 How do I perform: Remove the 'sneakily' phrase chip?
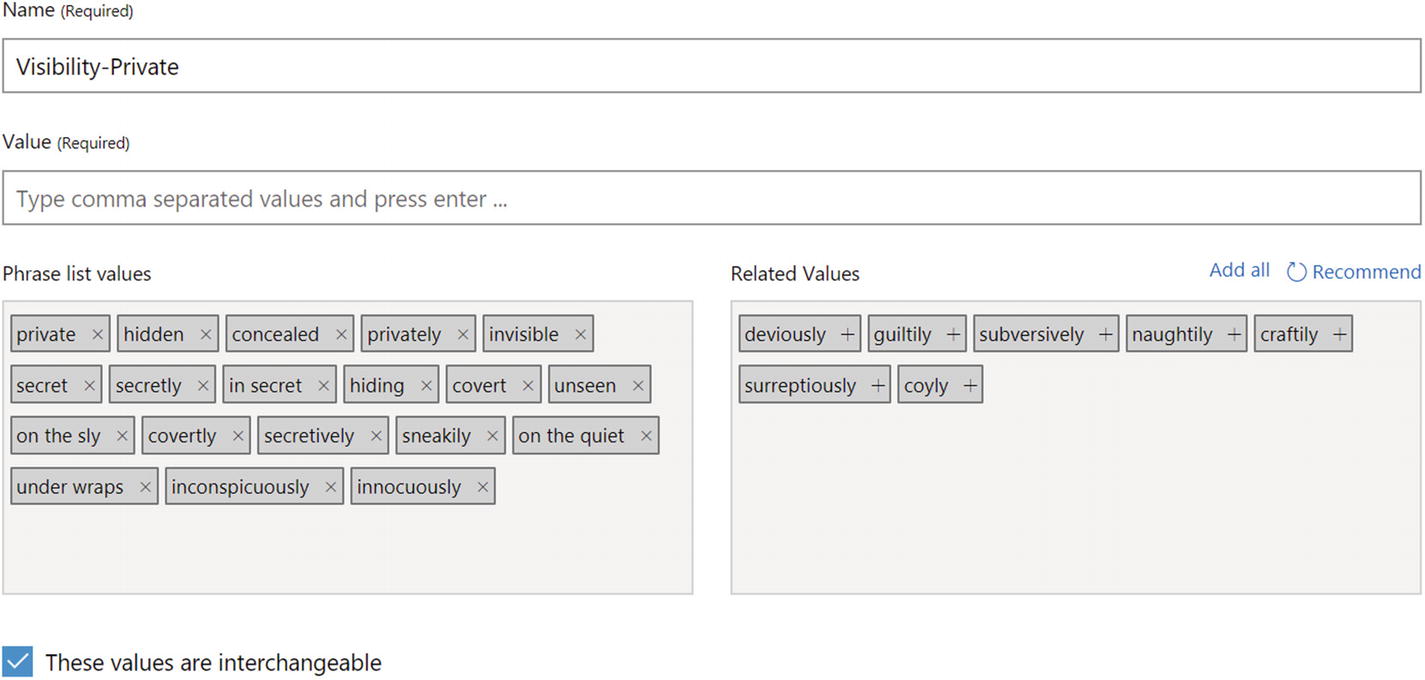[x=492, y=436]
